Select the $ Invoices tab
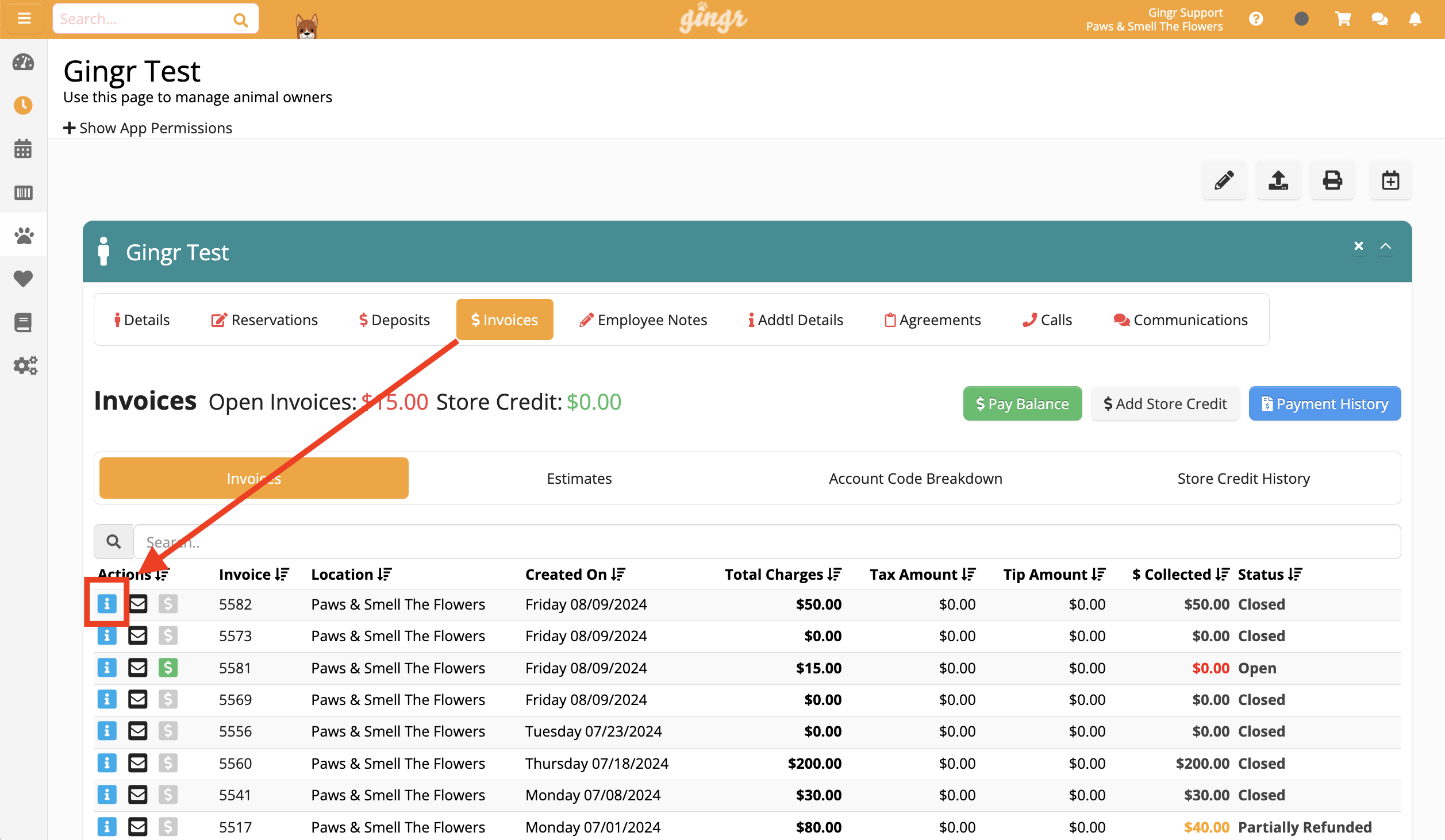Image resolution: width=1445 pixels, height=840 pixels. [505, 320]
